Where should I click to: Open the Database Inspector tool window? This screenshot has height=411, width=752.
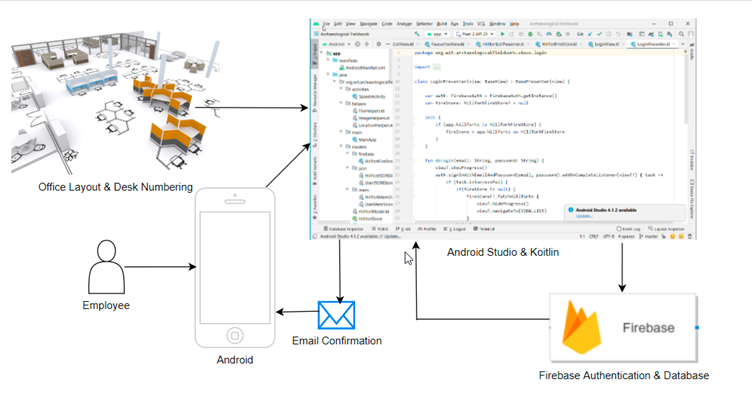(x=343, y=229)
